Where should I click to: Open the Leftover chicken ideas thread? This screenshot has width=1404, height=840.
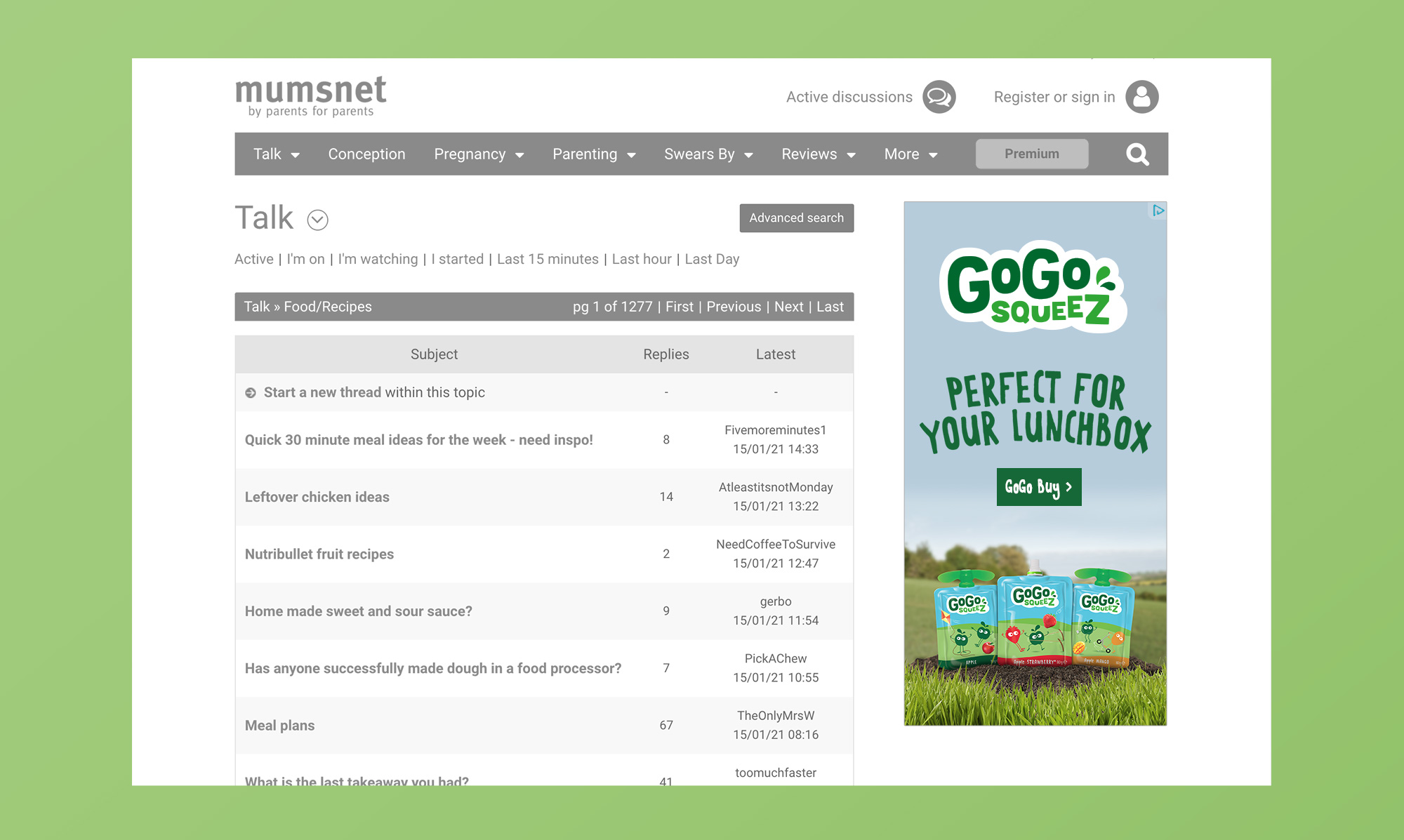(x=317, y=497)
